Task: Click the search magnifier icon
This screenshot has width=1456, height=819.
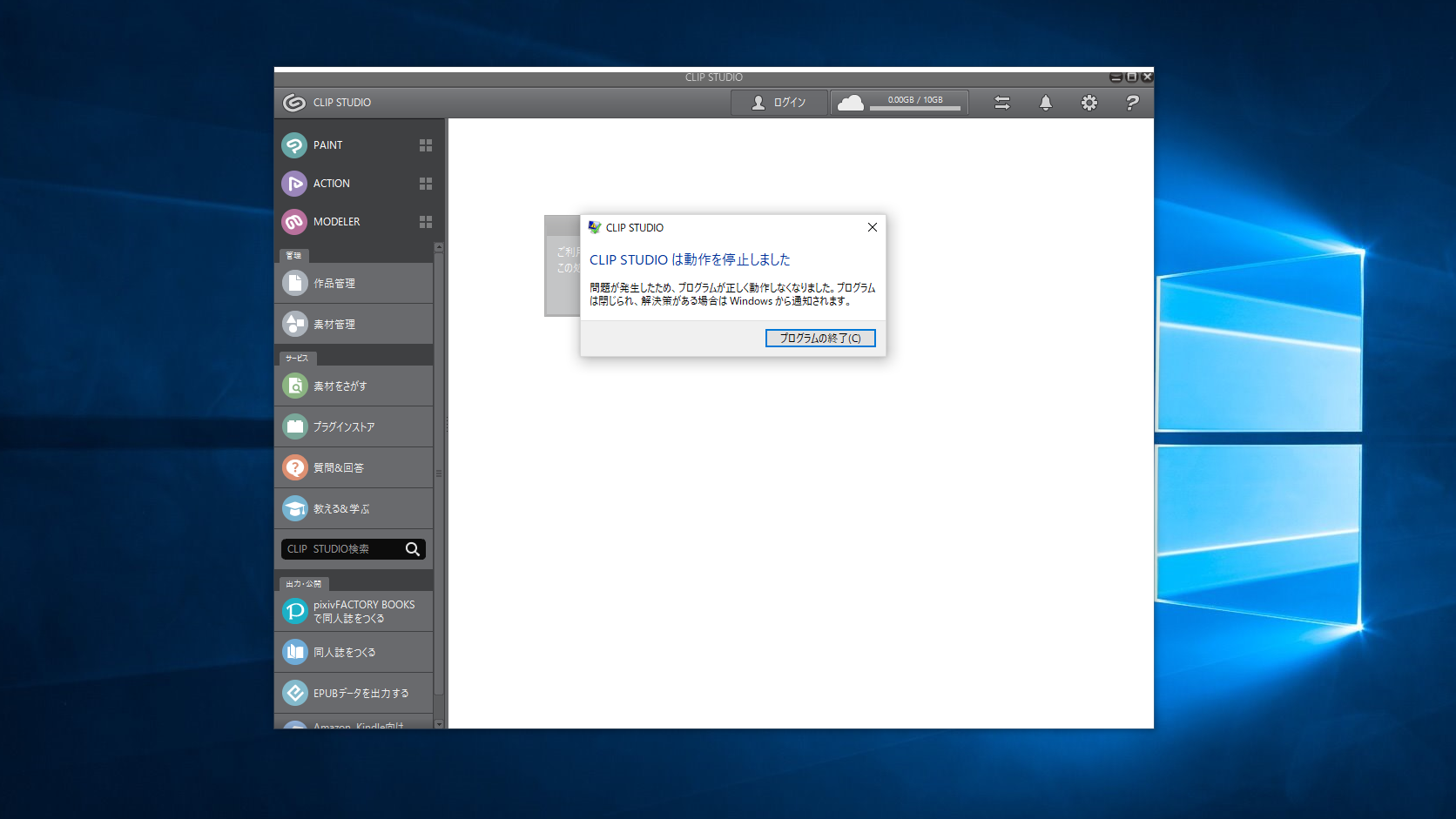Action: coord(413,549)
